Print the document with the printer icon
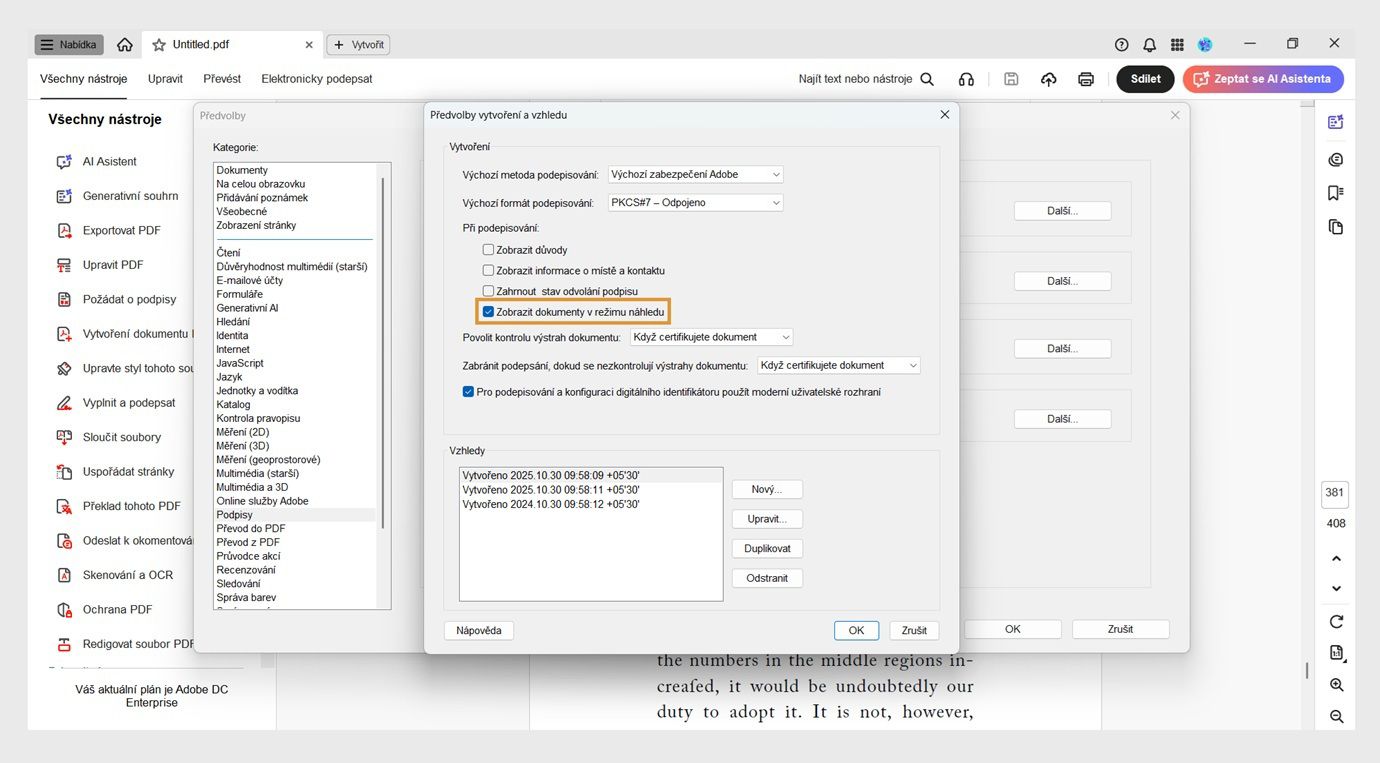 (1086, 79)
